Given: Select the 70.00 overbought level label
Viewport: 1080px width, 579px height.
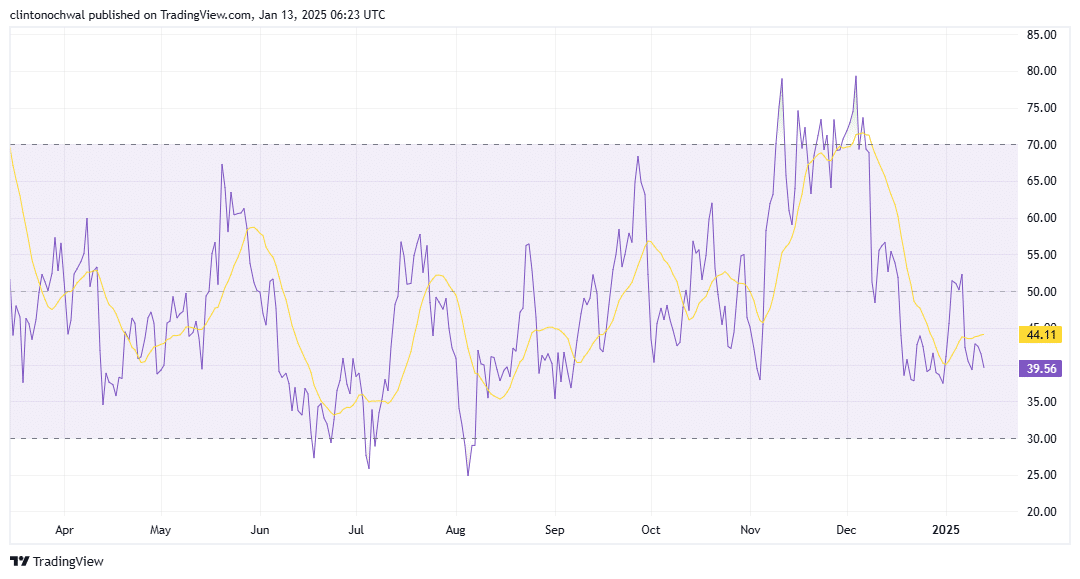Looking at the screenshot, I should [x=1042, y=145].
